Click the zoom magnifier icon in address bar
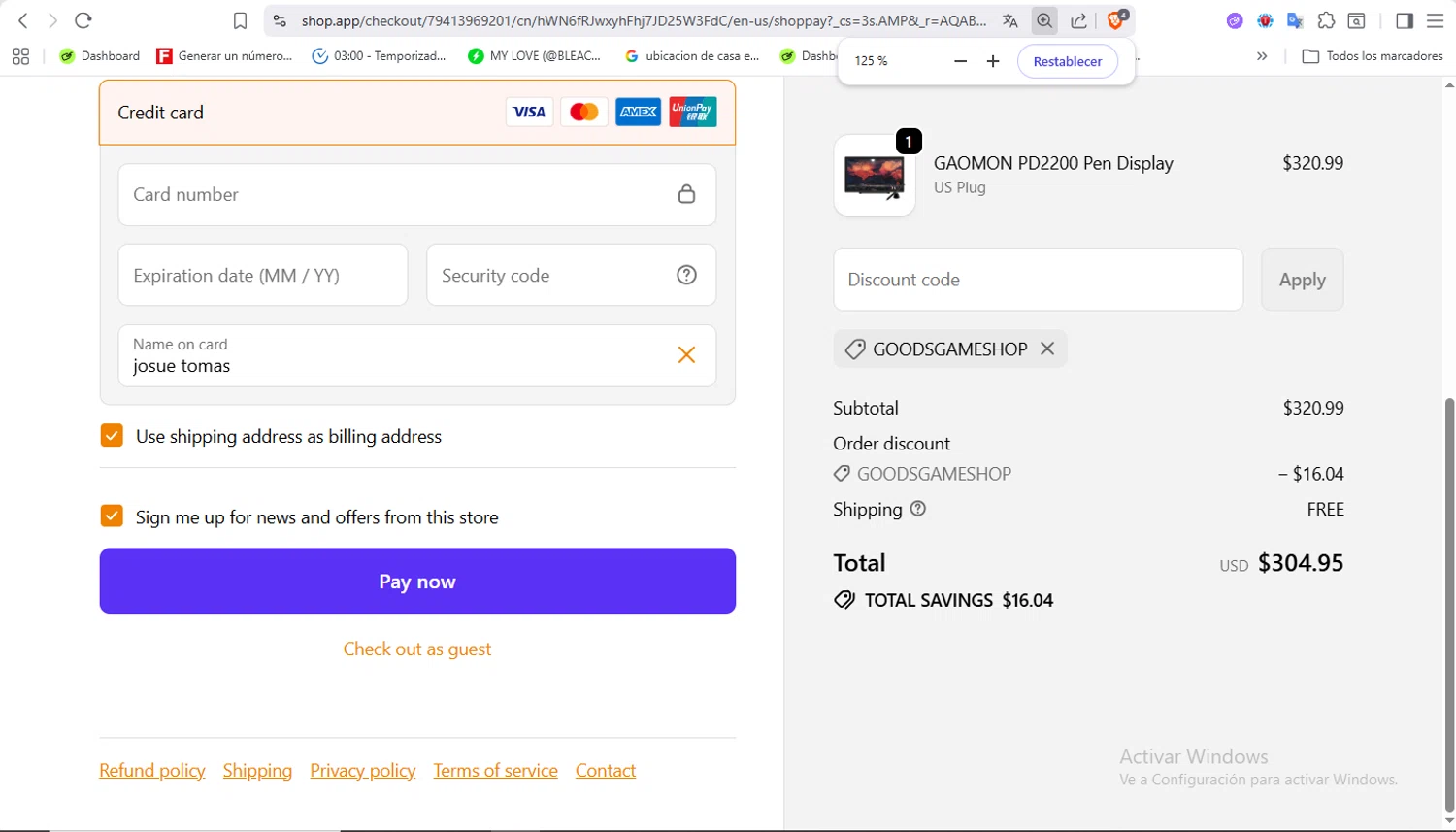Image resolution: width=1456 pixels, height=832 pixels. (x=1044, y=20)
